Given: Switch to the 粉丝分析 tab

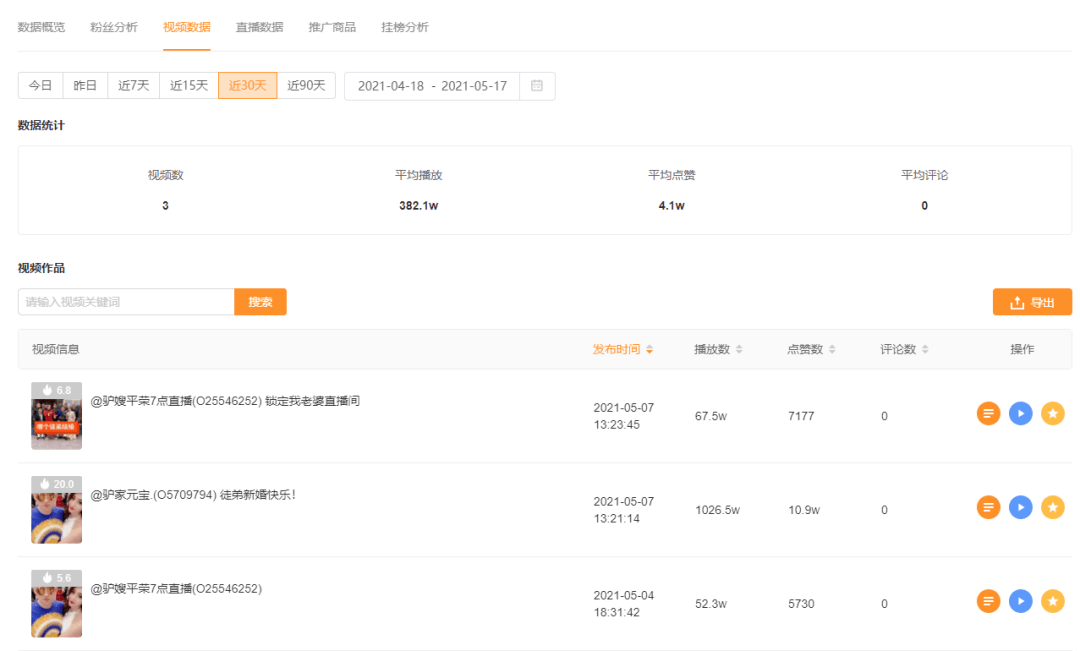Looking at the screenshot, I should tap(114, 27).
